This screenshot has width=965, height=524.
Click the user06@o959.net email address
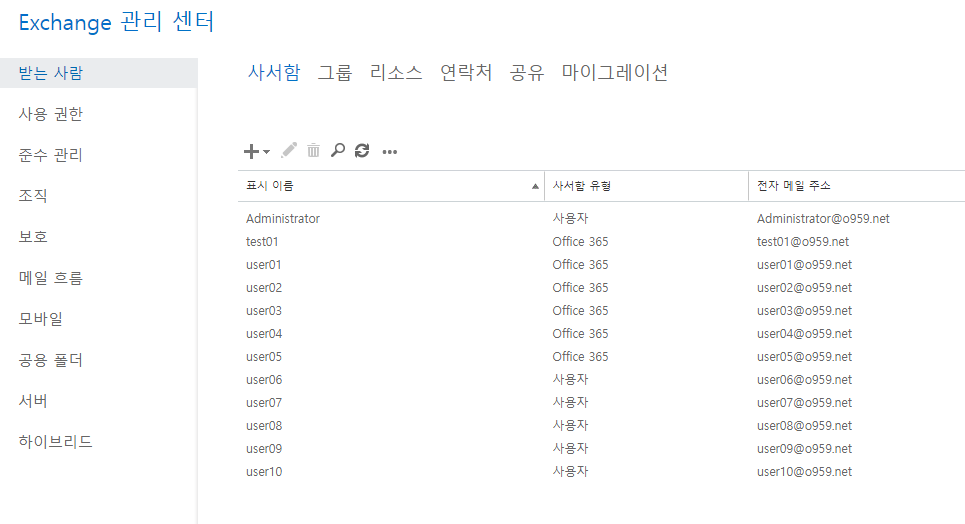804,379
